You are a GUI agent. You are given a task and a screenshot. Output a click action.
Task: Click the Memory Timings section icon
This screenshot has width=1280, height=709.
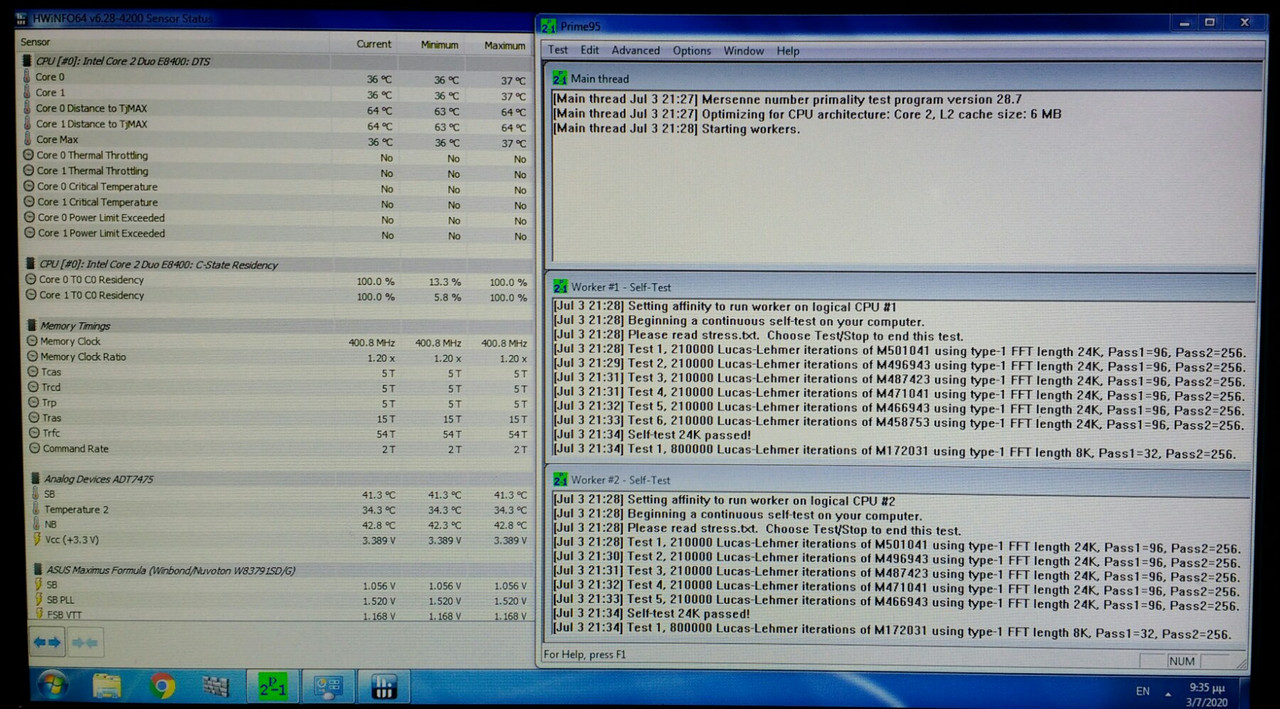(x=32, y=326)
